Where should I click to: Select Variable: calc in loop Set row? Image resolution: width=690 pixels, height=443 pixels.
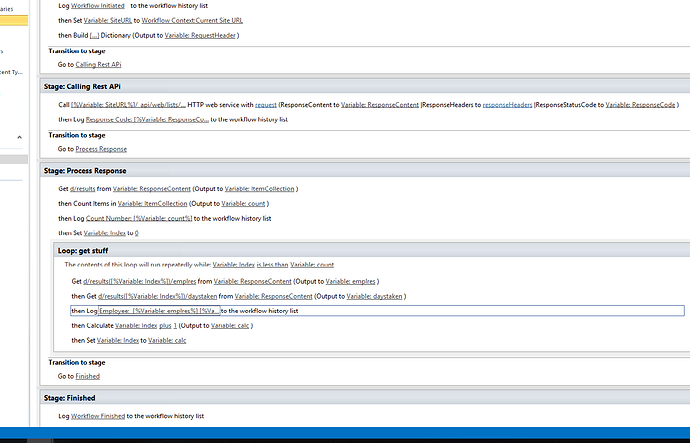(167, 340)
